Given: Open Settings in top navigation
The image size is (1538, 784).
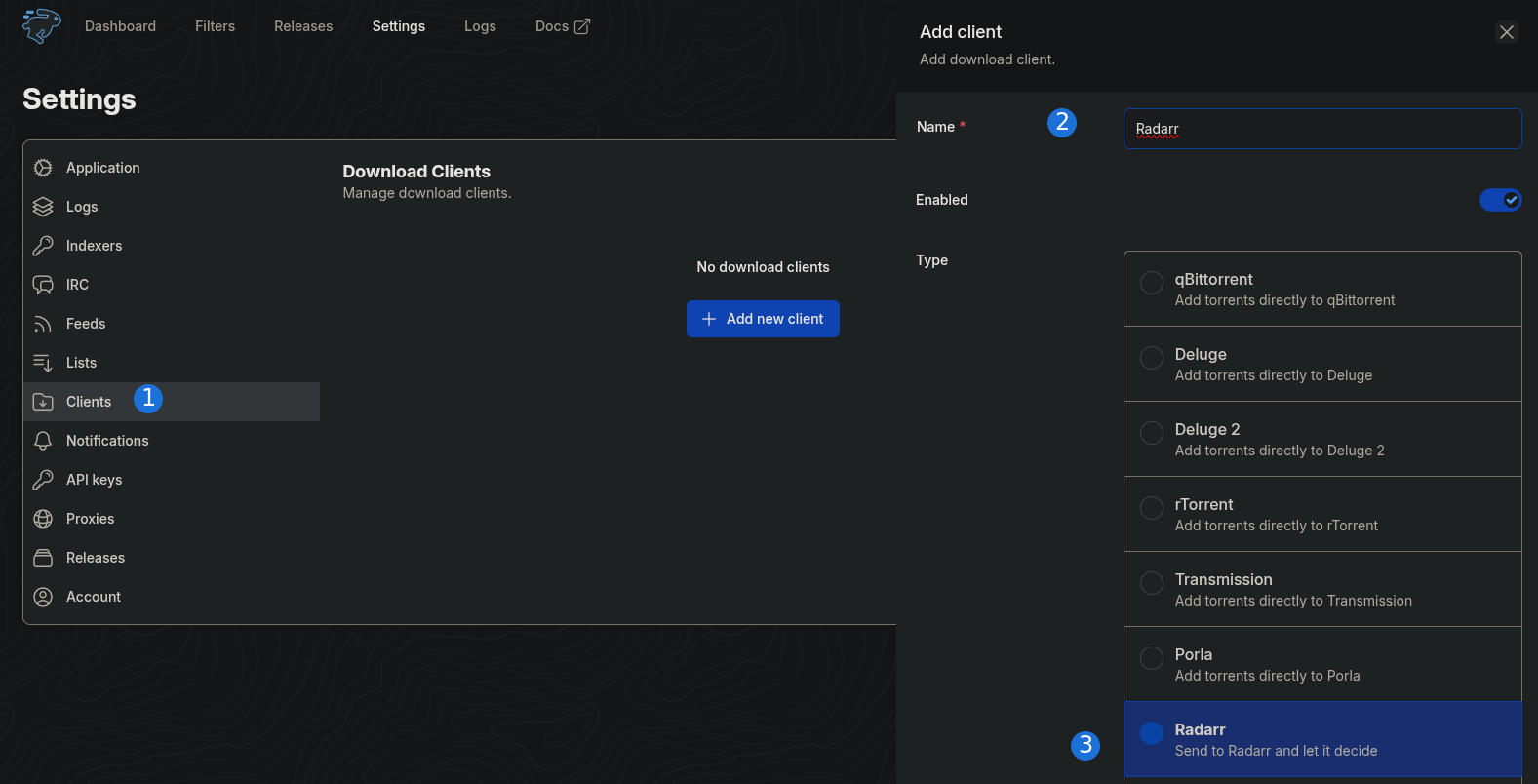Looking at the screenshot, I should (x=399, y=26).
